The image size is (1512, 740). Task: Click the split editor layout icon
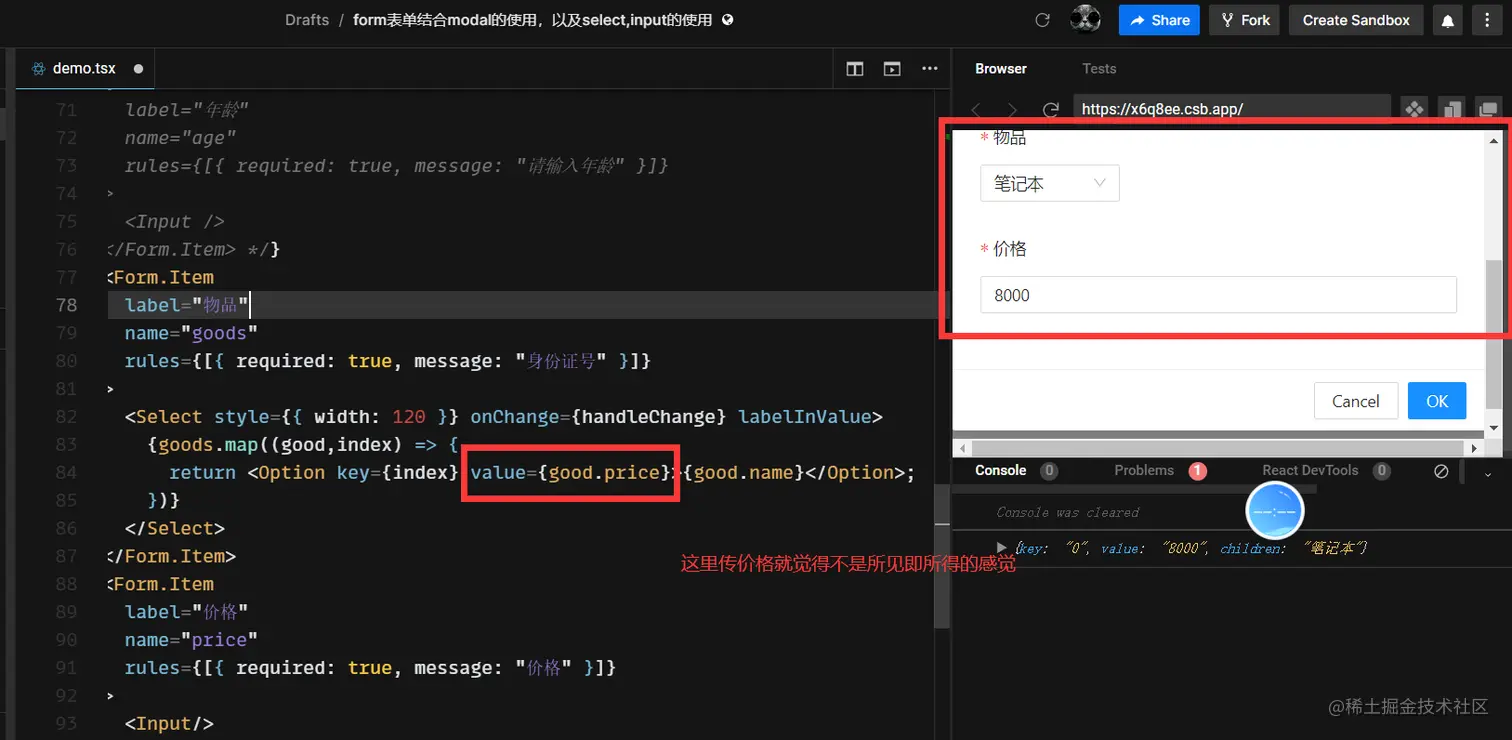click(855, 69)
